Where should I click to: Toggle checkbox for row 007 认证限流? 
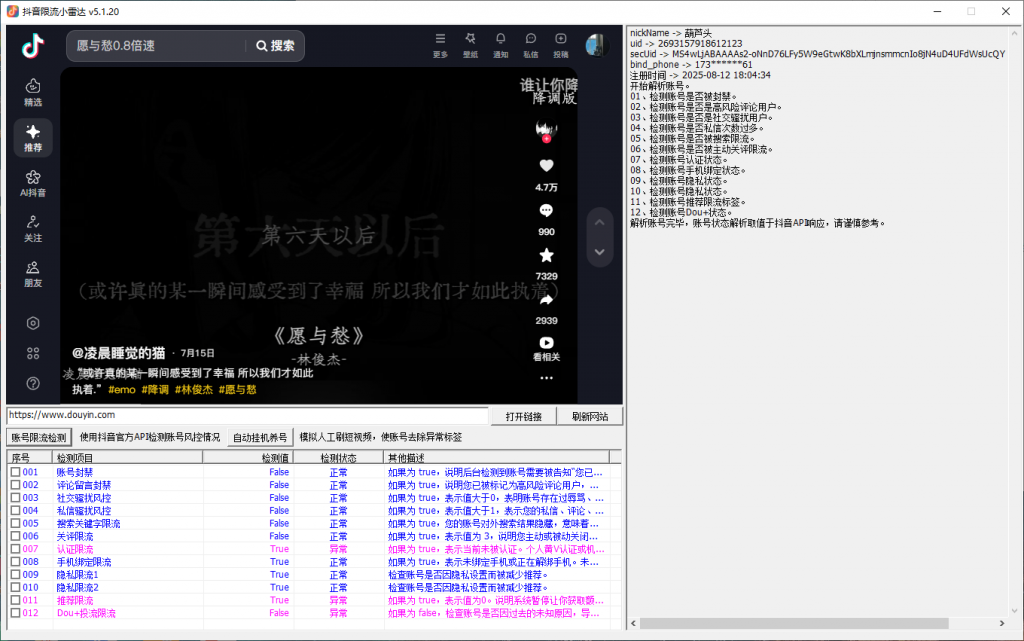tap(15, 549)
